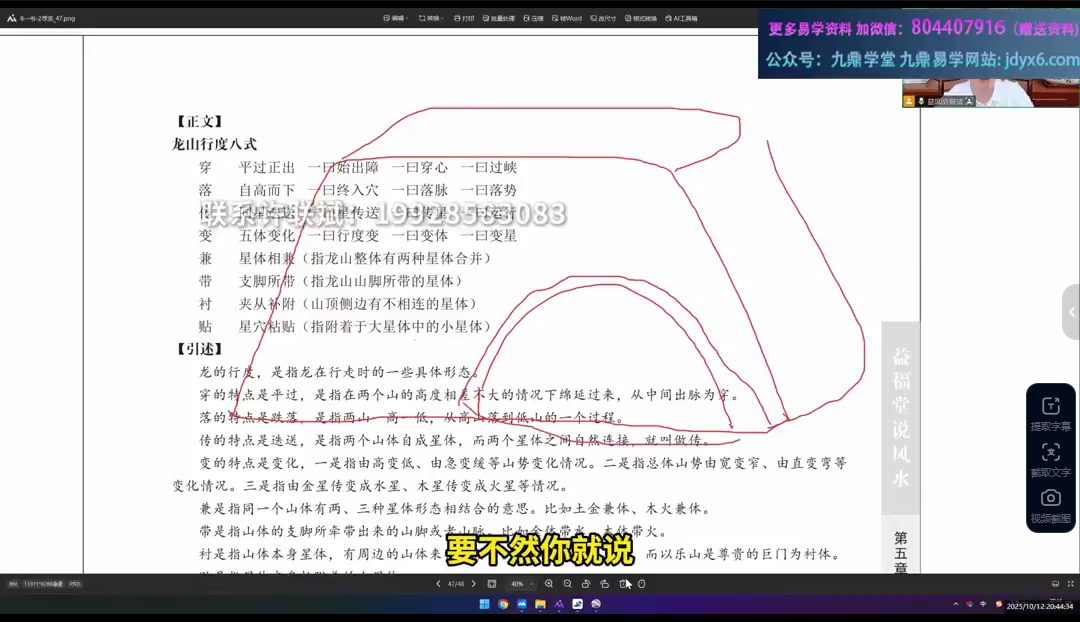Open the AI工具箱 toolbox
1080x622 pixels.
680,18
